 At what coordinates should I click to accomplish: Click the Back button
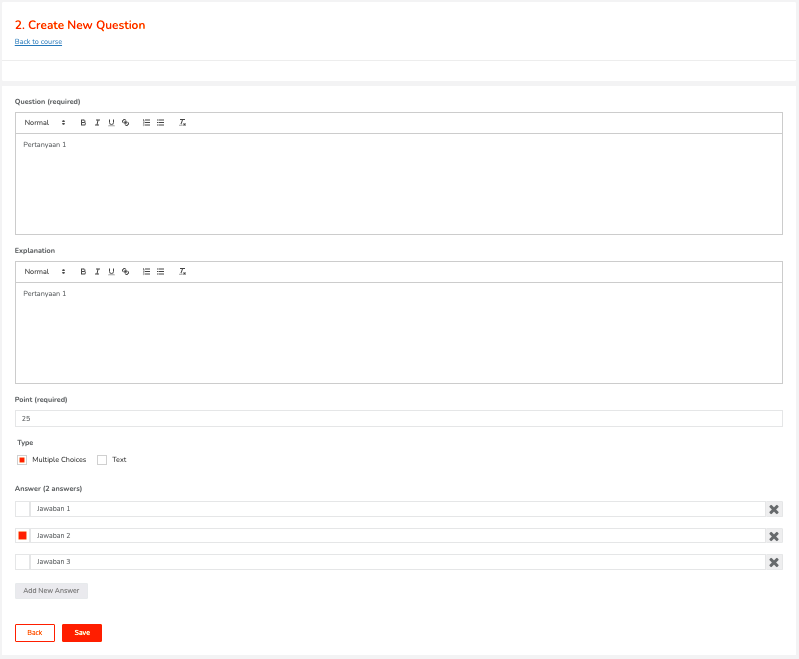pyautogui.click(x=35, y=632)
